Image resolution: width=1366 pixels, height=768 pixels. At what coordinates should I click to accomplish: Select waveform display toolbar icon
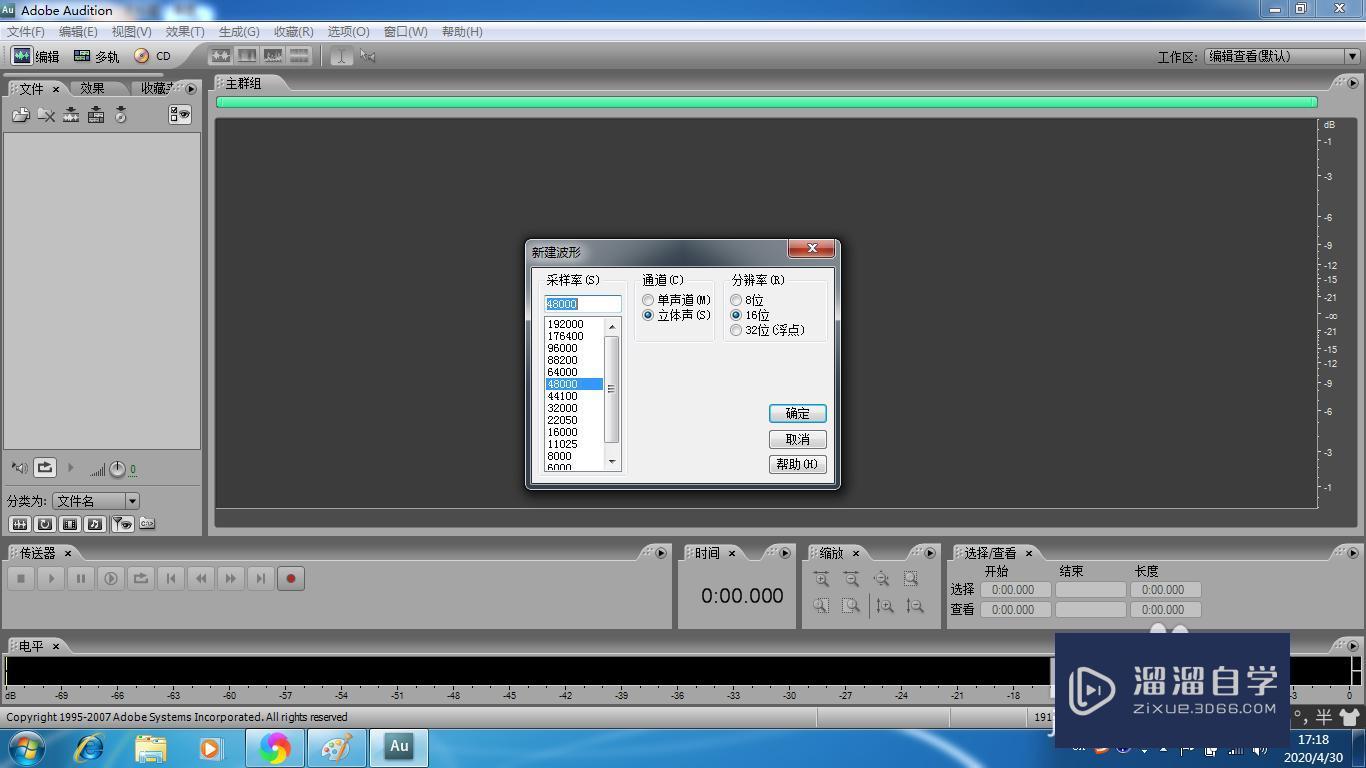(220, 56)
